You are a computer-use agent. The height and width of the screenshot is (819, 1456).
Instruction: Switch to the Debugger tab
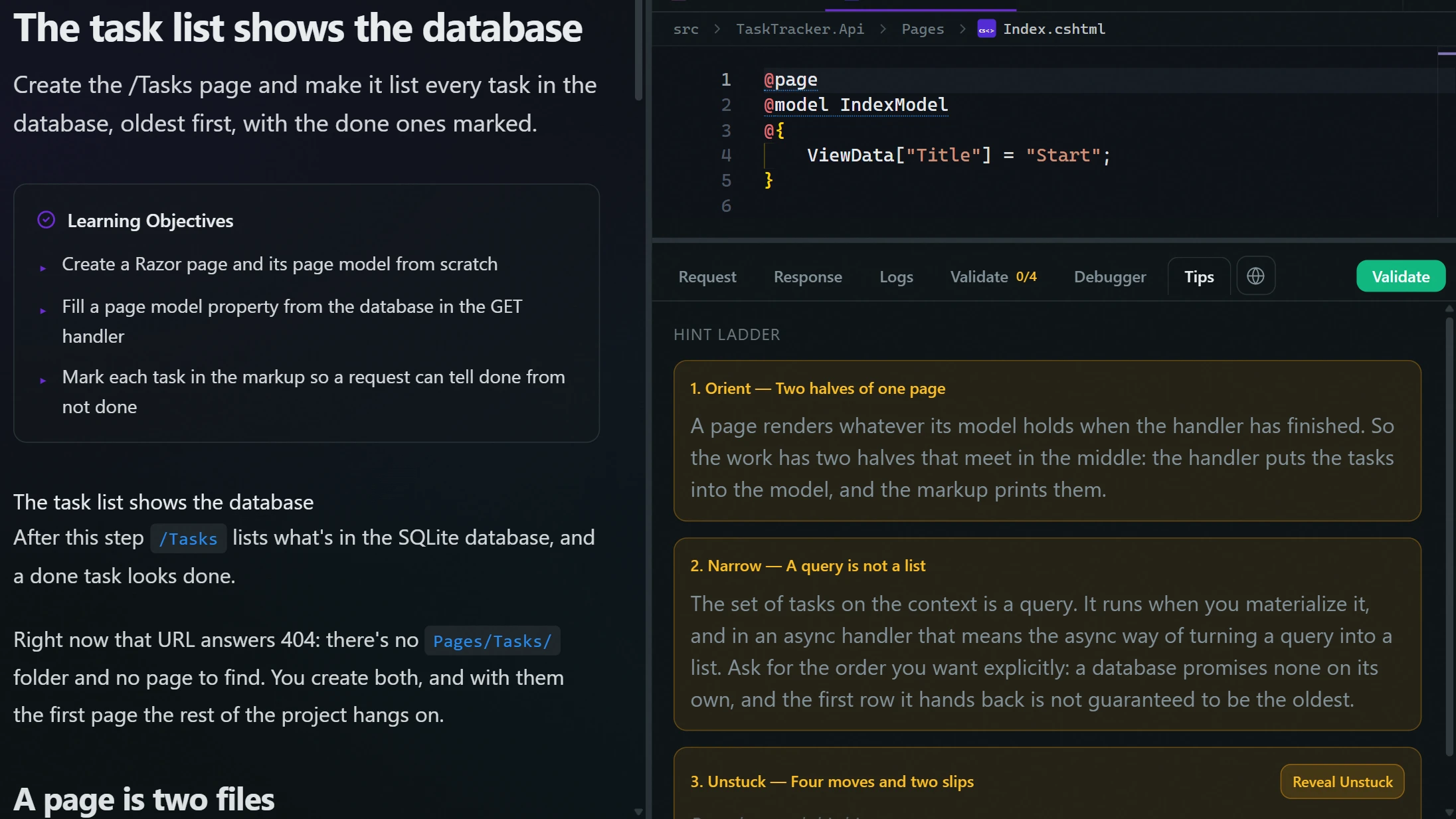[1110, 277]
